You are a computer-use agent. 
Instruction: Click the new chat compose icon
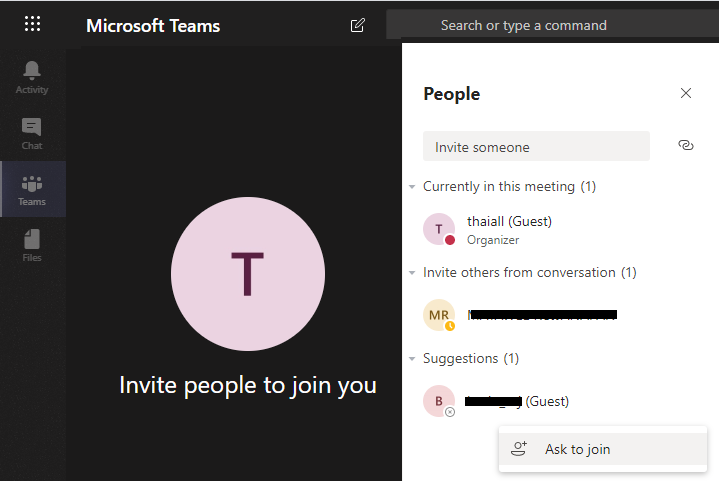[358, 25]
